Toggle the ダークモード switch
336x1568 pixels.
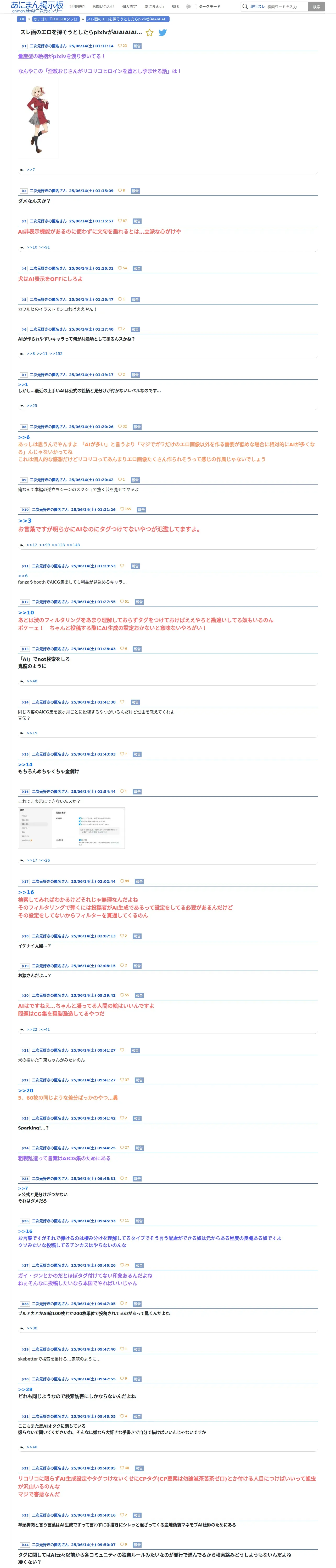[192, 7]
